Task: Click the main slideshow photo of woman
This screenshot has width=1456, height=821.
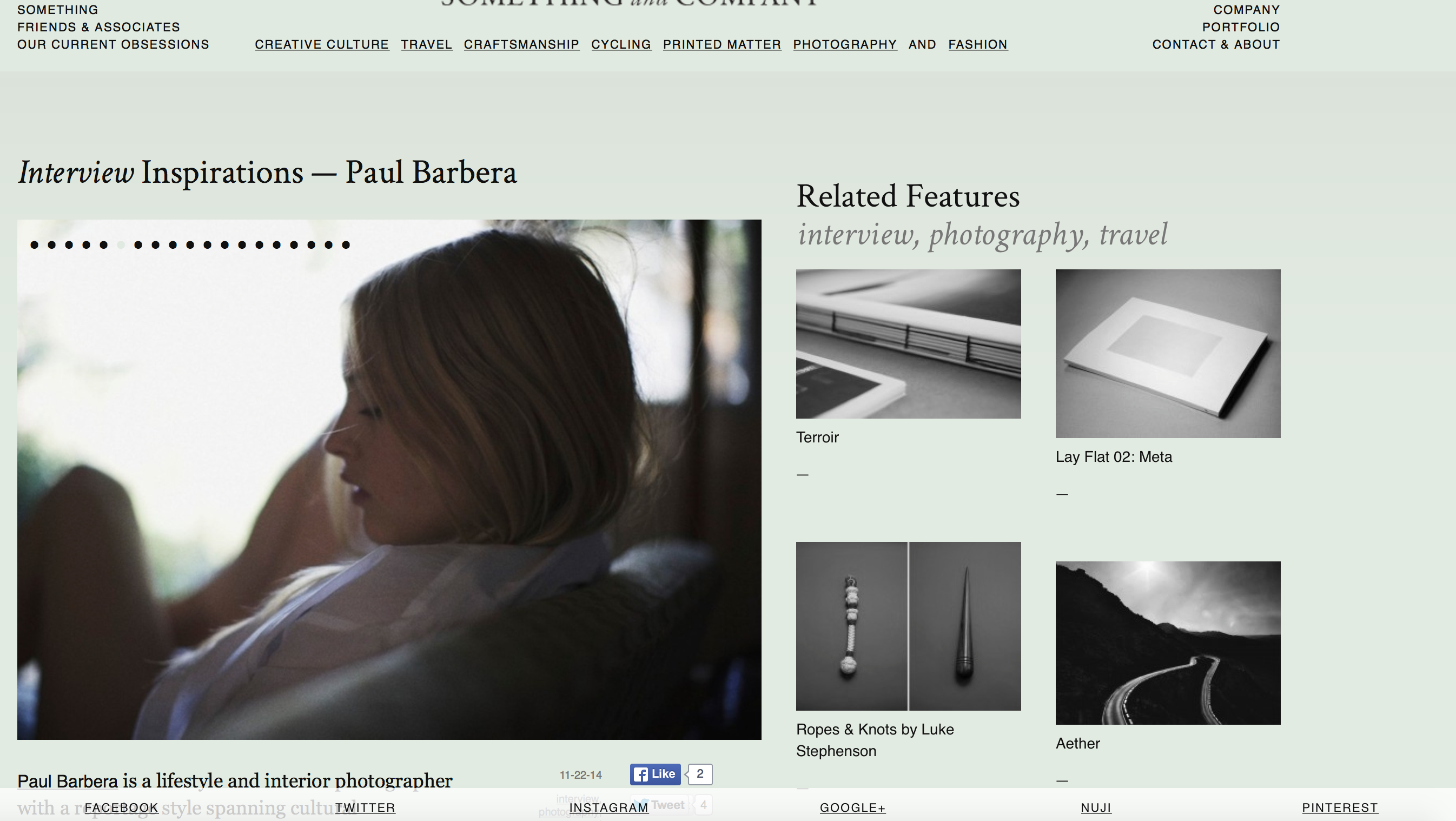Action: click(x=389, y=479)
